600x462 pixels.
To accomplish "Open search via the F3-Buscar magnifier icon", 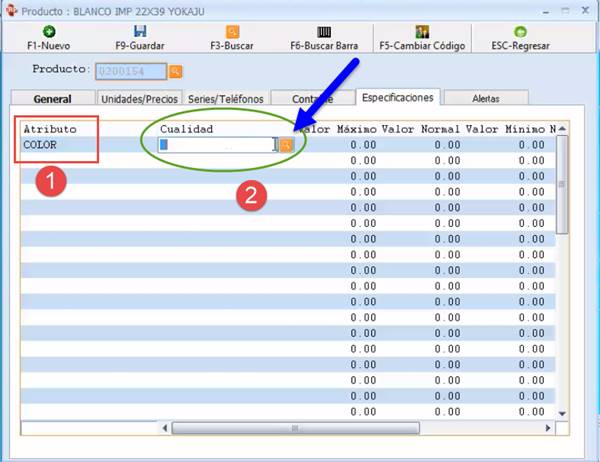I will click(x=232, y=32).
